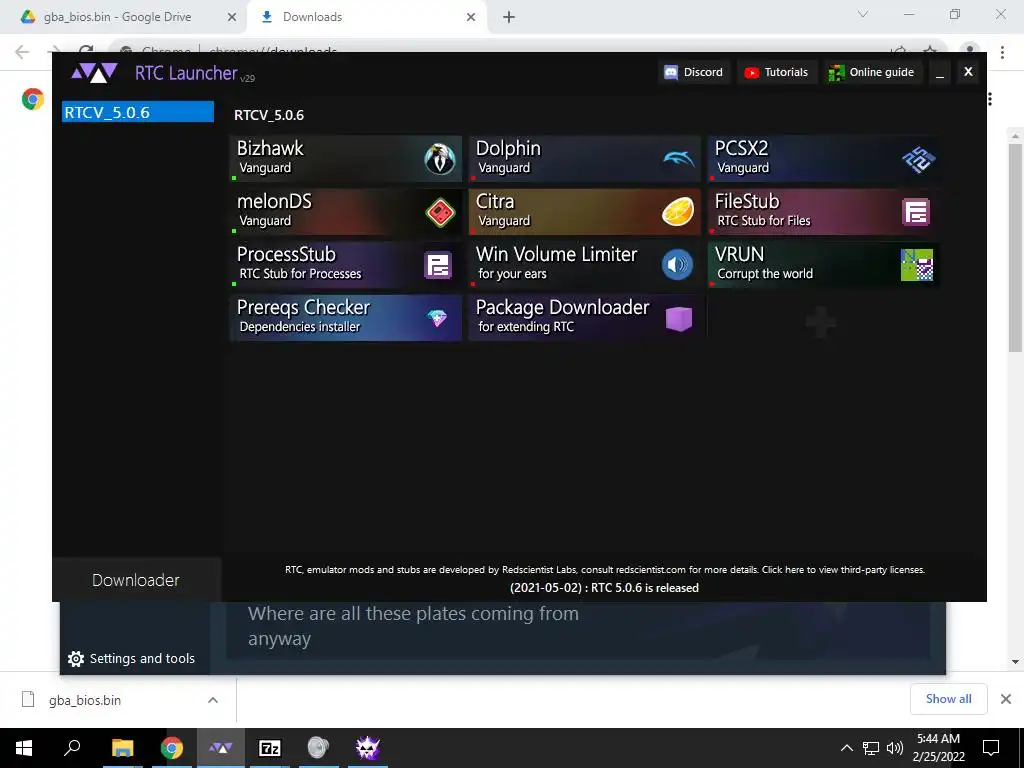
Task: Open the VRUN green checker icon
Action: (x=917, y=265)
